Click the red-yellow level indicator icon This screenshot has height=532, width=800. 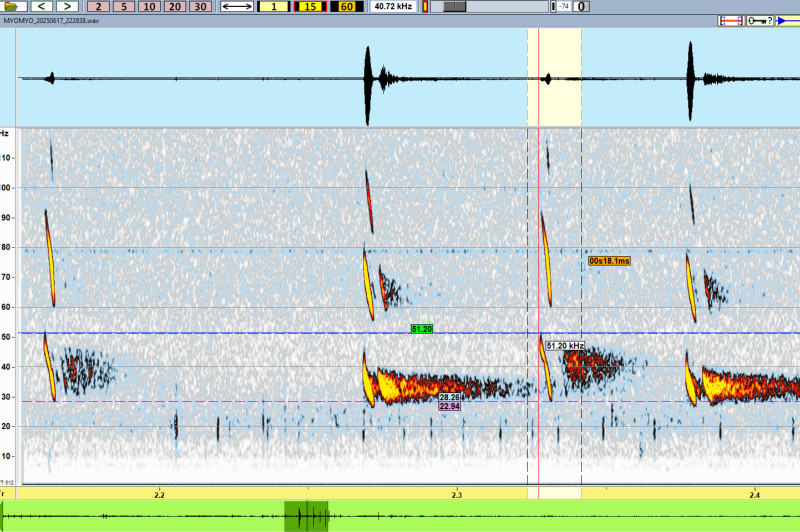(426, 6)
